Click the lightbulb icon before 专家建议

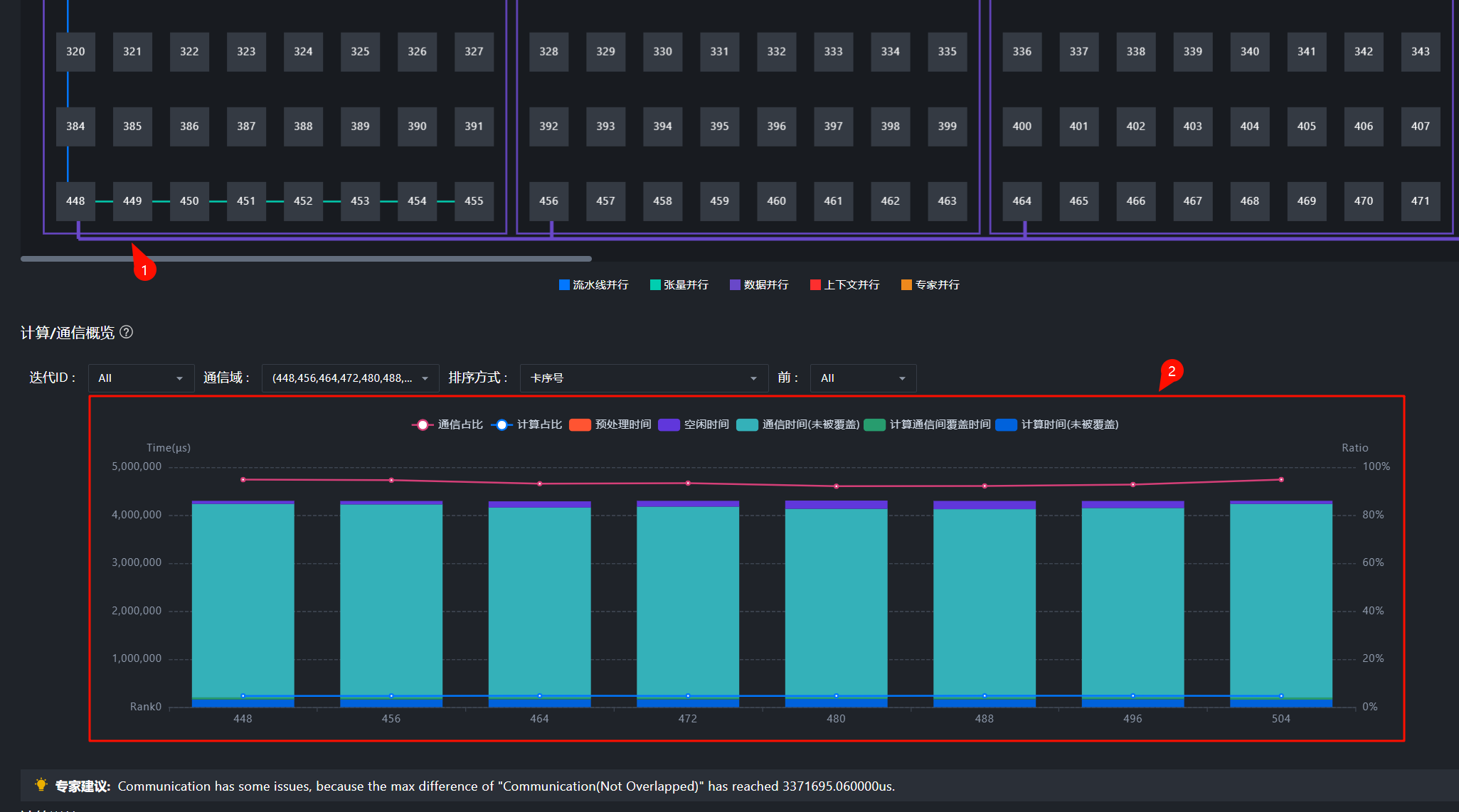[x=41, y=785]
